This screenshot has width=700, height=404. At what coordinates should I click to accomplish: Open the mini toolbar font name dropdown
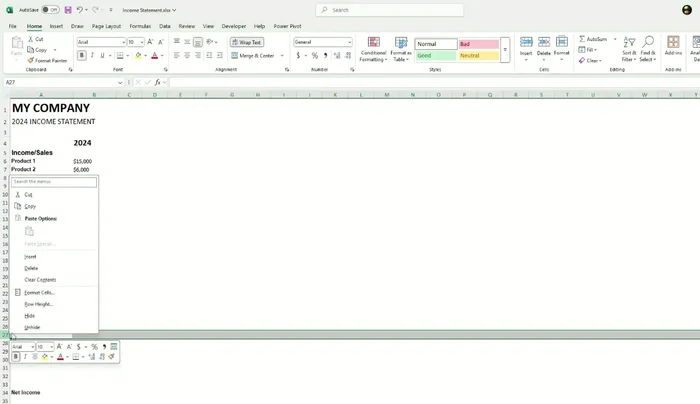(33, 347)
